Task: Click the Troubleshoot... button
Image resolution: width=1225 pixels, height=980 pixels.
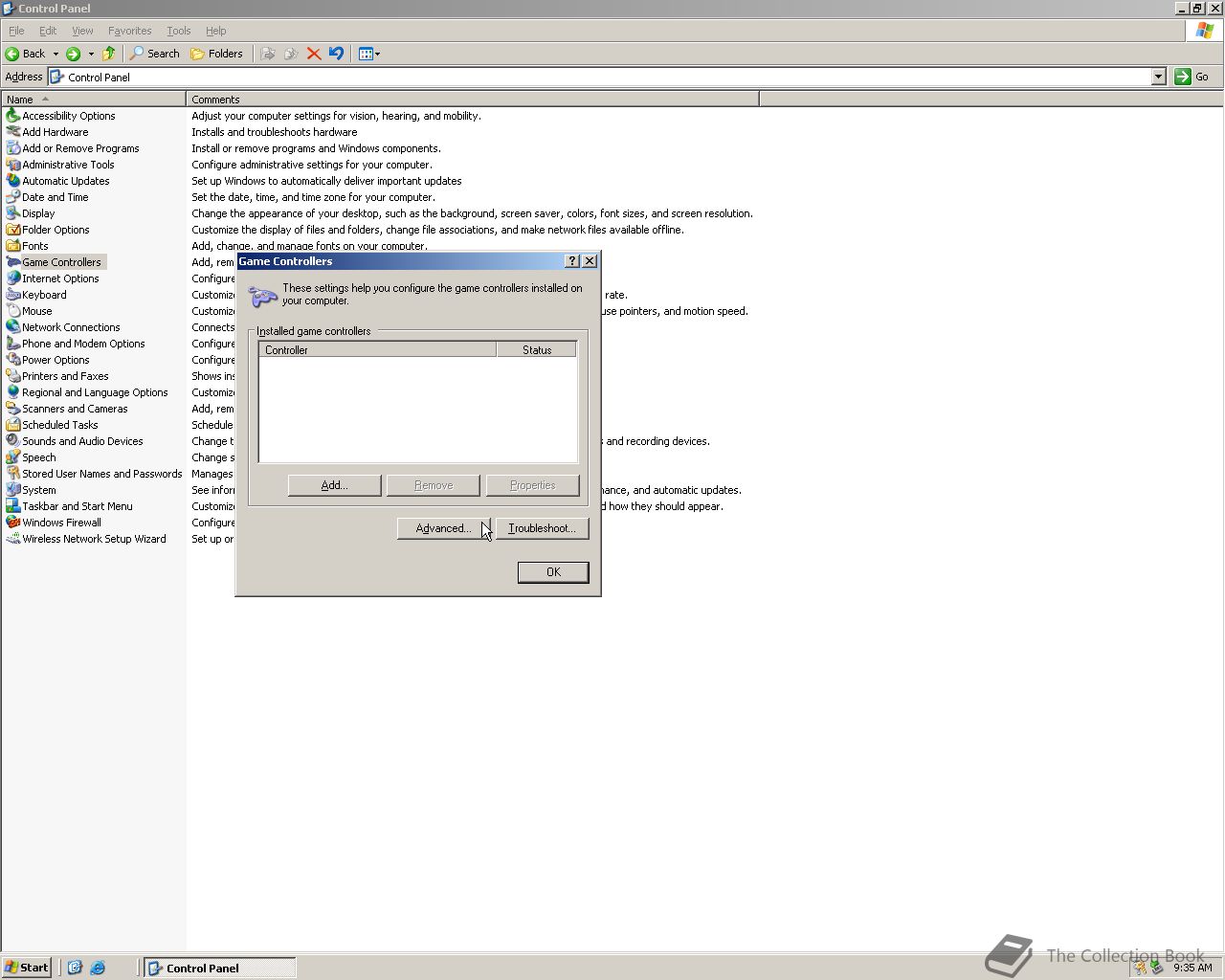Action: pyautogui.click(x=542, y=528)
